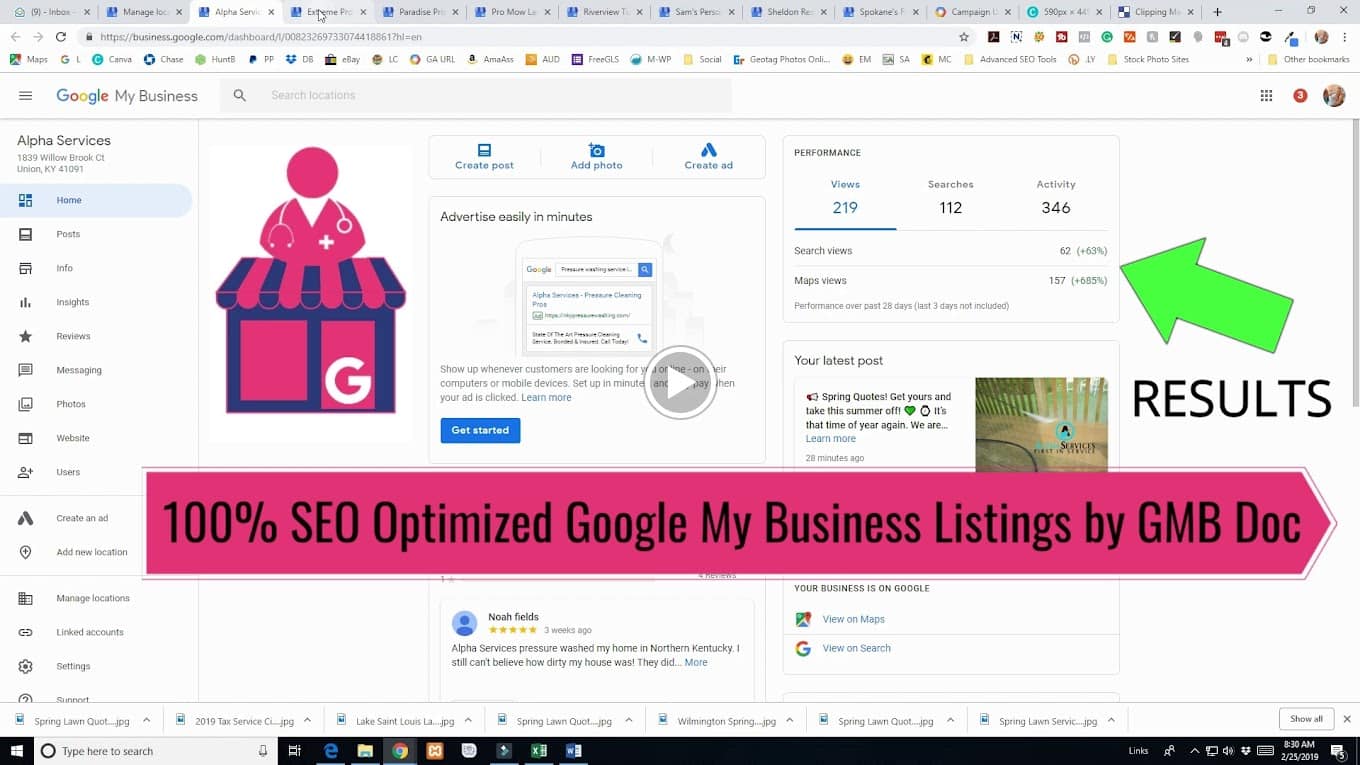Open the hamburger main menu

pyautogui.click(x=26, y=96)
